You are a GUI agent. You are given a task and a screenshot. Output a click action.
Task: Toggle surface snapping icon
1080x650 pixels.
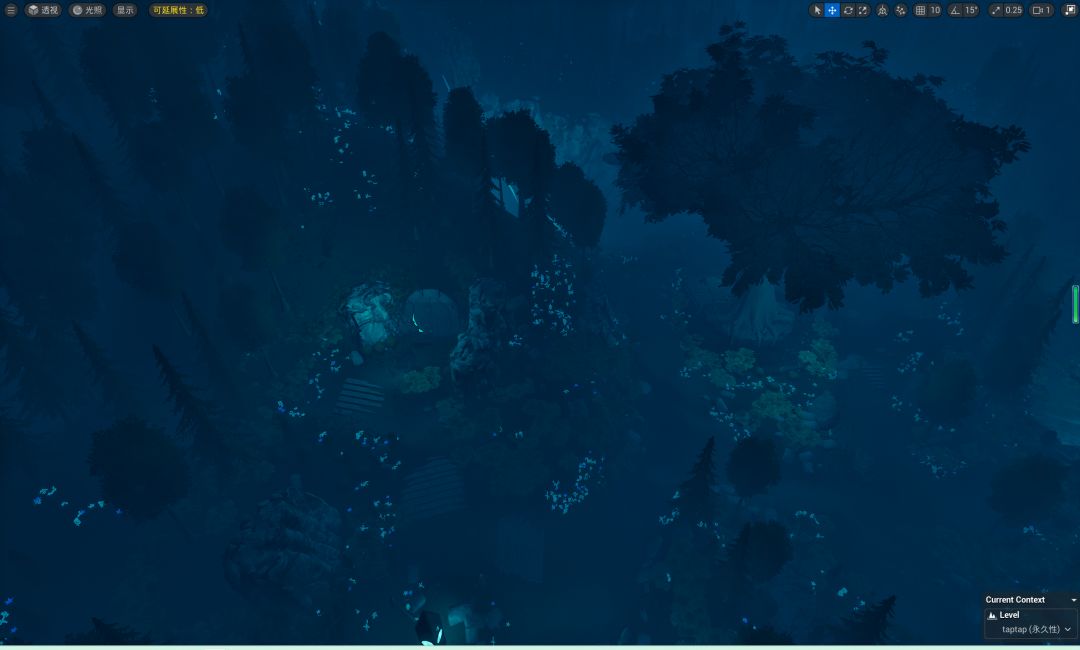click(x=901, y=10)
